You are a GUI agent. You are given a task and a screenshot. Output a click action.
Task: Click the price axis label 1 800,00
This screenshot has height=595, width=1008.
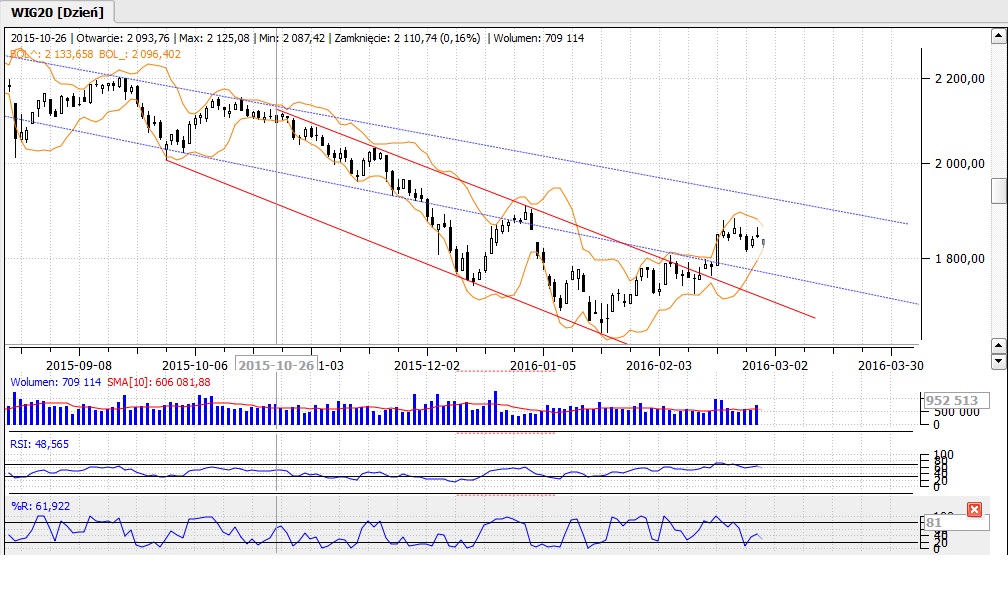tap(960, 258)
